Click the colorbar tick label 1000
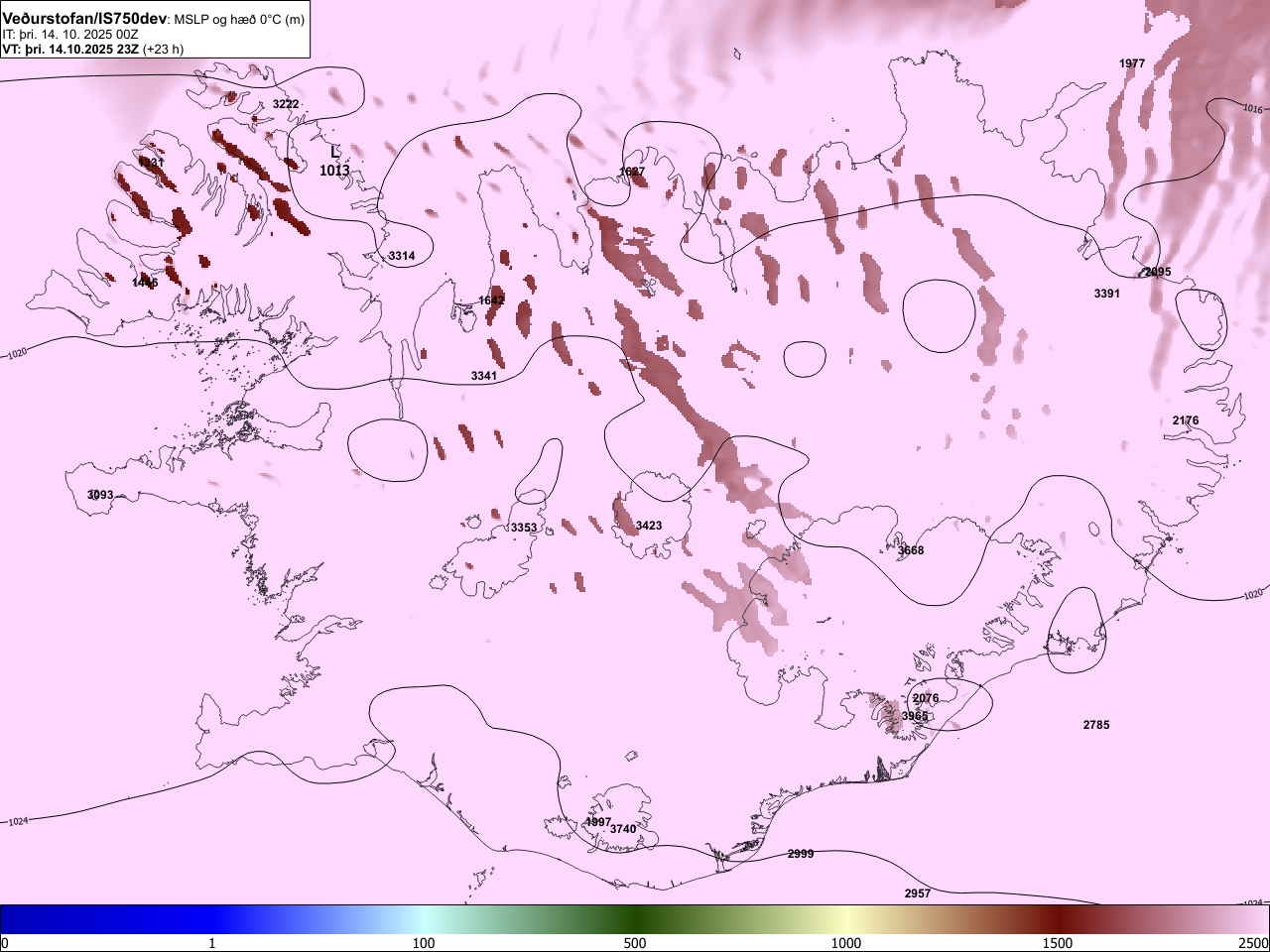The height and width of the screenshot is (952, 1270). click(846, 943)
